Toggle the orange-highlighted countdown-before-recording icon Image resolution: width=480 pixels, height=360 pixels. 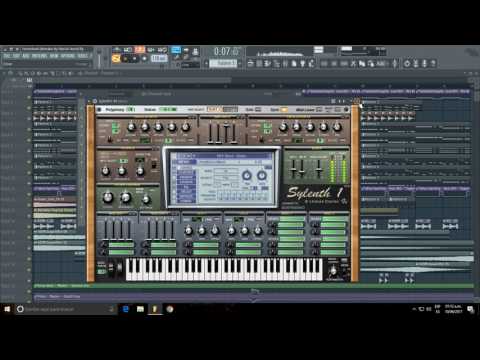(x=140, y=50)
